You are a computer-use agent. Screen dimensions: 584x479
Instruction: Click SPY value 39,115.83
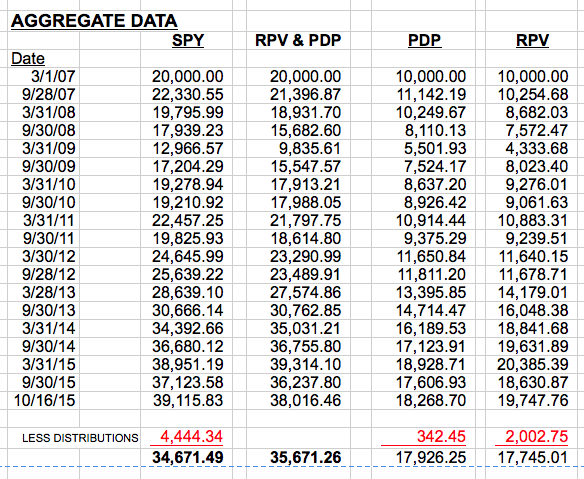[188, 400]
